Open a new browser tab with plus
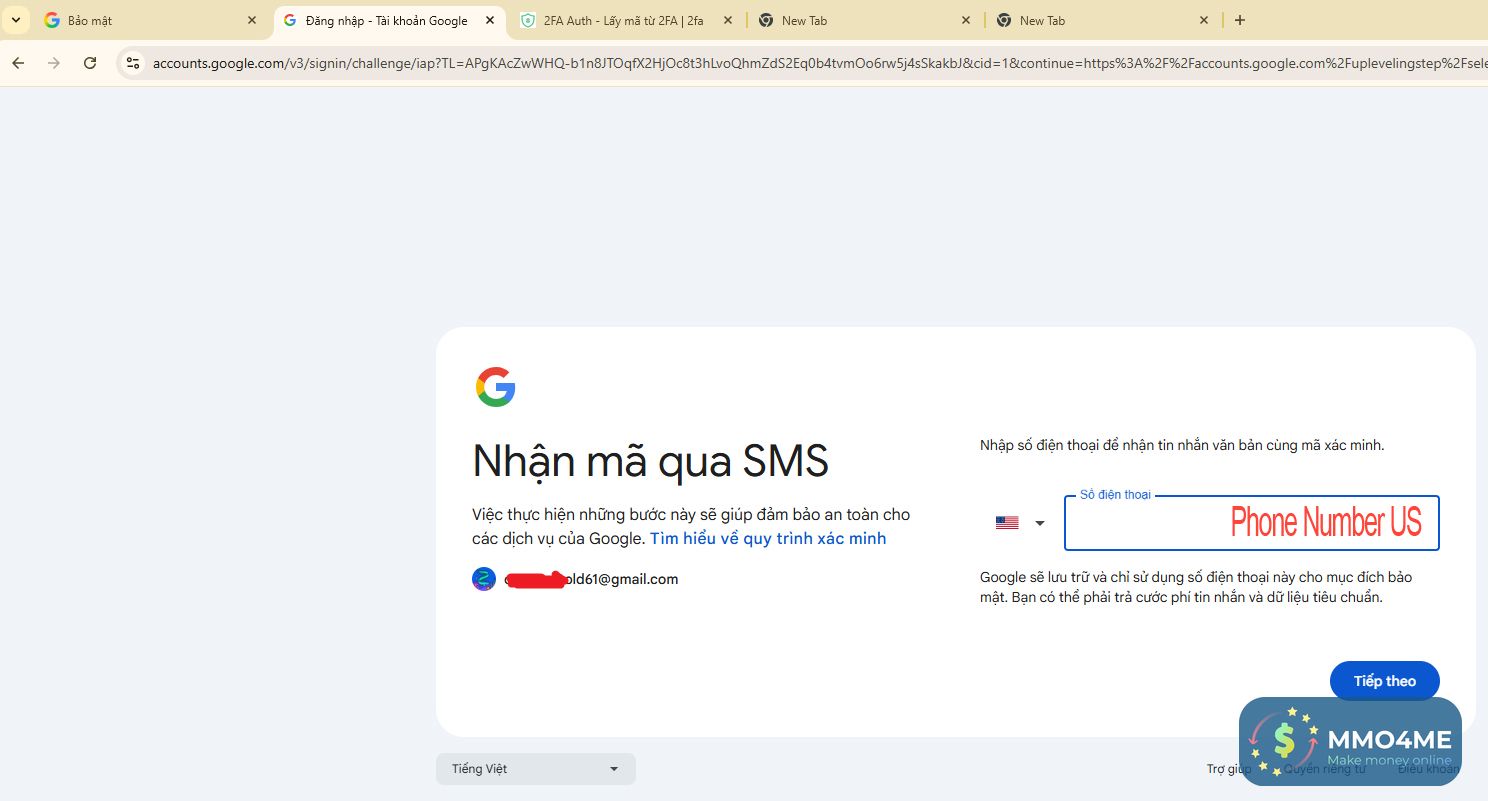Image resolution: width=1488 pixels, height=801 pixels. [x=1240, y=20]
